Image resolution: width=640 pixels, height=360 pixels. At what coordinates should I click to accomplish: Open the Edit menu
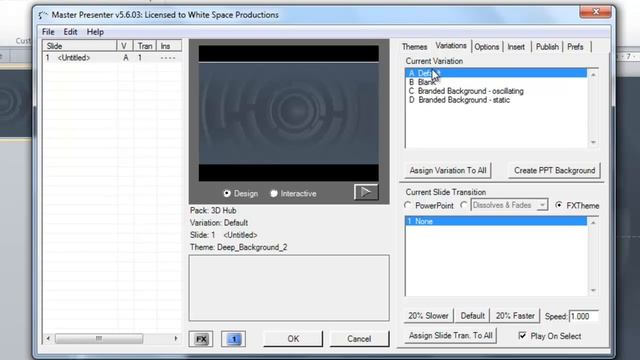70,32
